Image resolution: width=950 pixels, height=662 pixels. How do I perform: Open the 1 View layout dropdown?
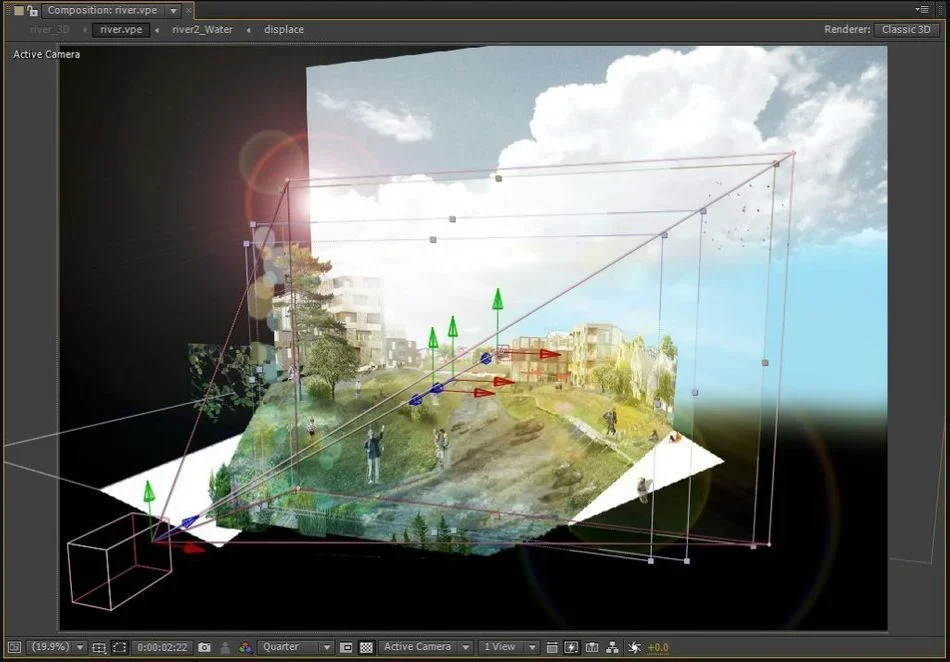coord(508,647)
